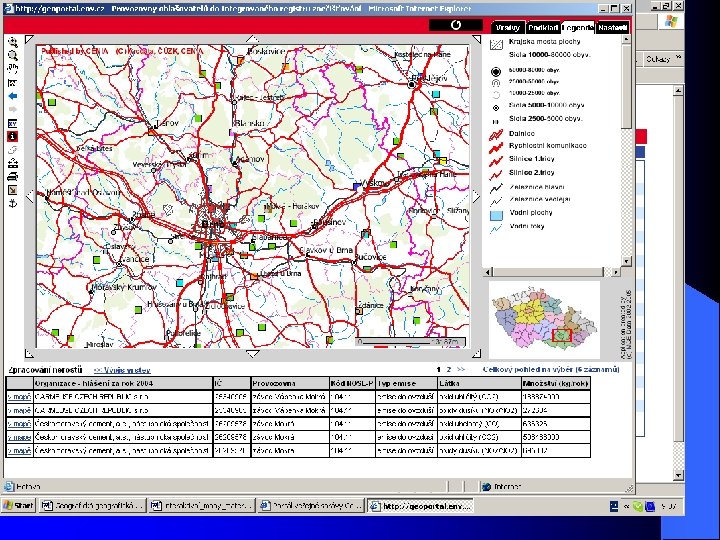Open 'v mapě' link in fourth table row
This screenshot has height=540, width=720.
19,437
